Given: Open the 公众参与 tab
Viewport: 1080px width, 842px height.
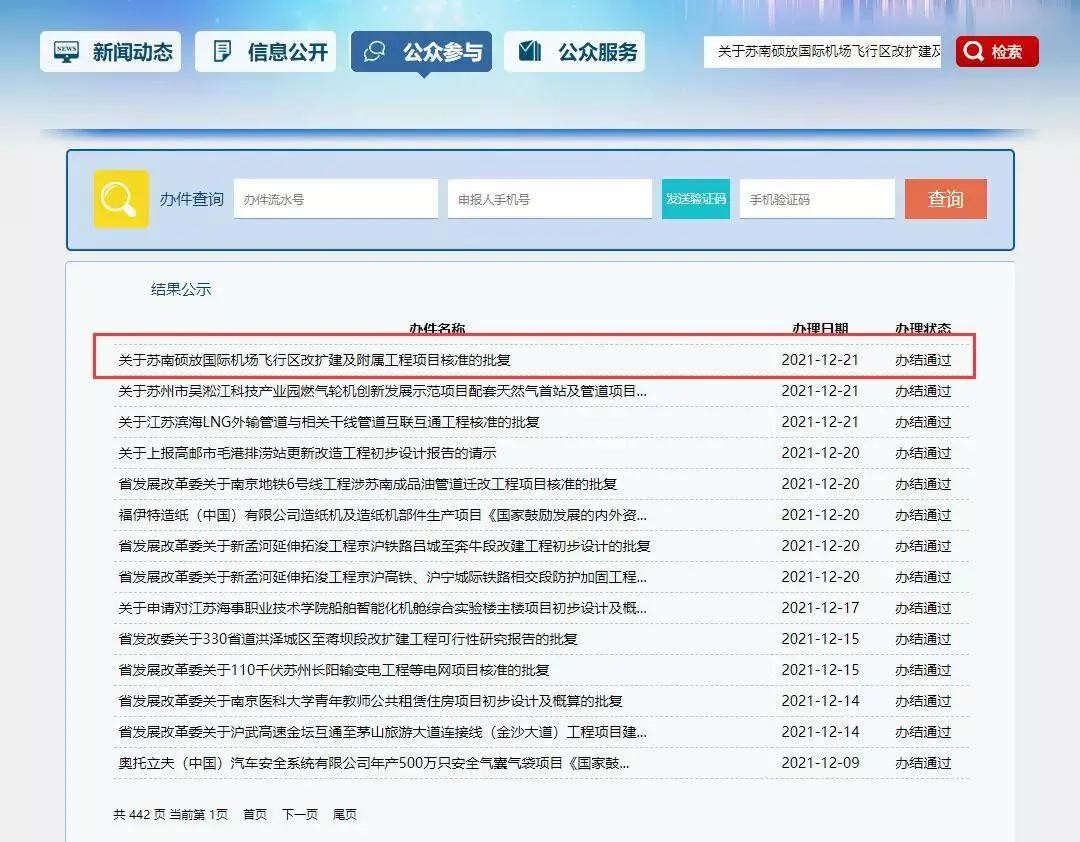Looking at the screenshot, I should pos(421,52).
